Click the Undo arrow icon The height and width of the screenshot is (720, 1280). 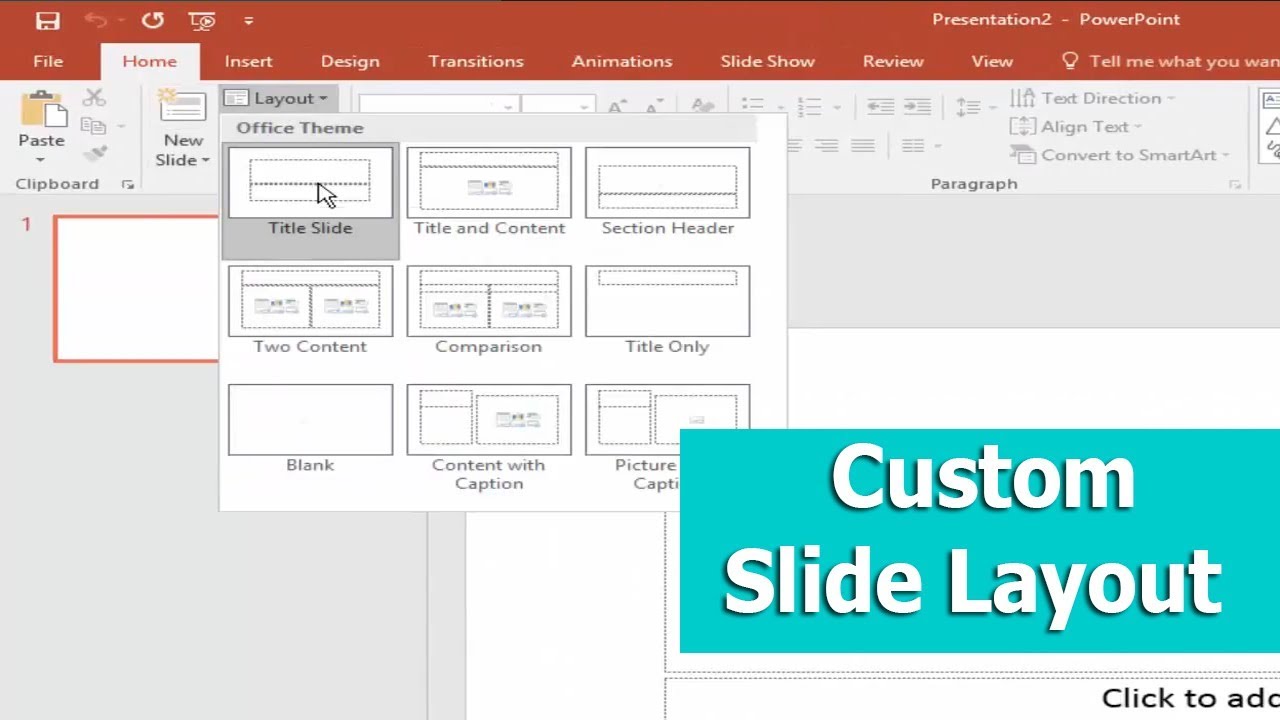[x=95, y=20]
